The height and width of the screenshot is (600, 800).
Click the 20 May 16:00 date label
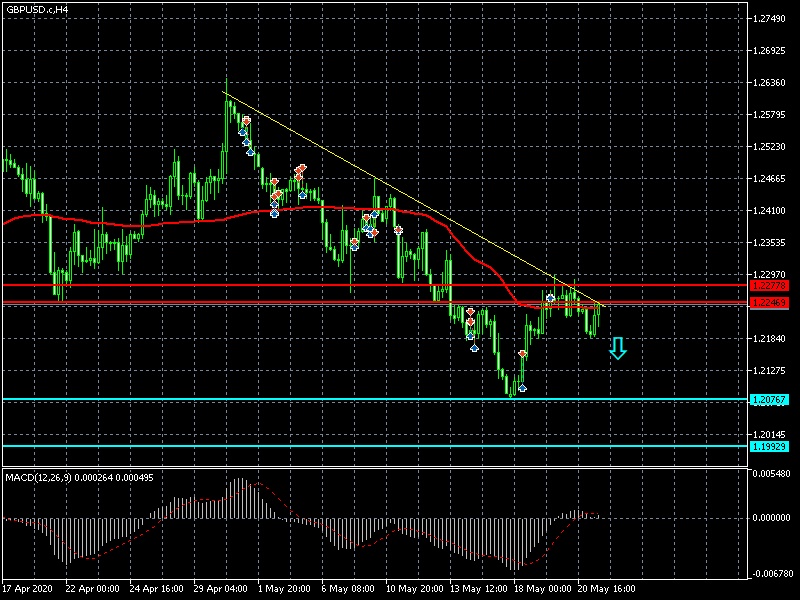pos(606,588)
